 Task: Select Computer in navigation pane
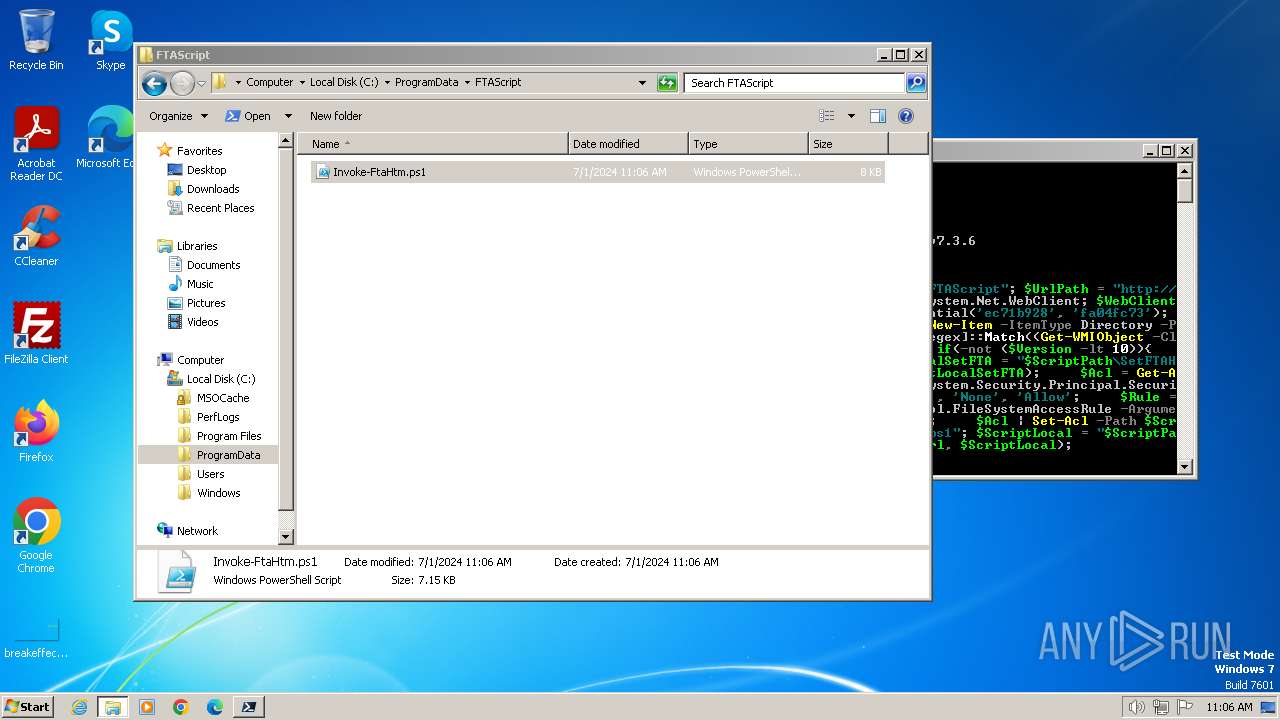coord(200,360)
